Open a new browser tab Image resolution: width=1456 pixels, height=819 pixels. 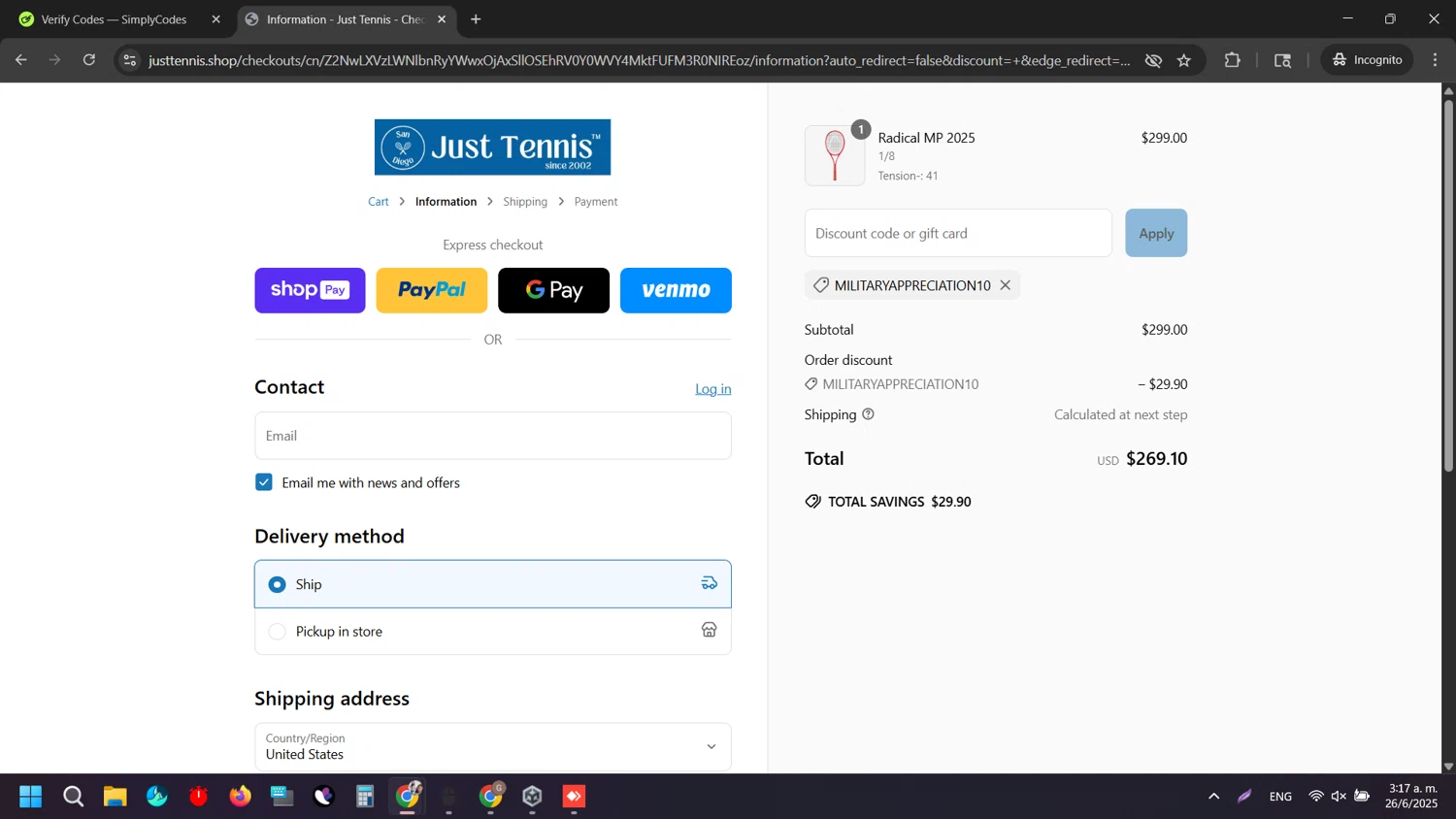tap(476, 19)
